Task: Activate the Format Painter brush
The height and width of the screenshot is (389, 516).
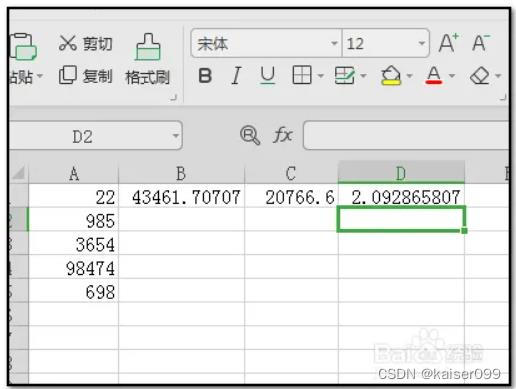Action: pyautogui.click(x=148, y=47)
